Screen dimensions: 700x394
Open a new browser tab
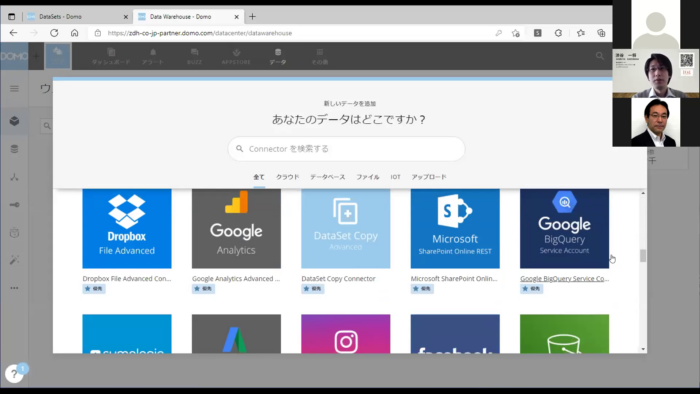[x=252, y=17]
